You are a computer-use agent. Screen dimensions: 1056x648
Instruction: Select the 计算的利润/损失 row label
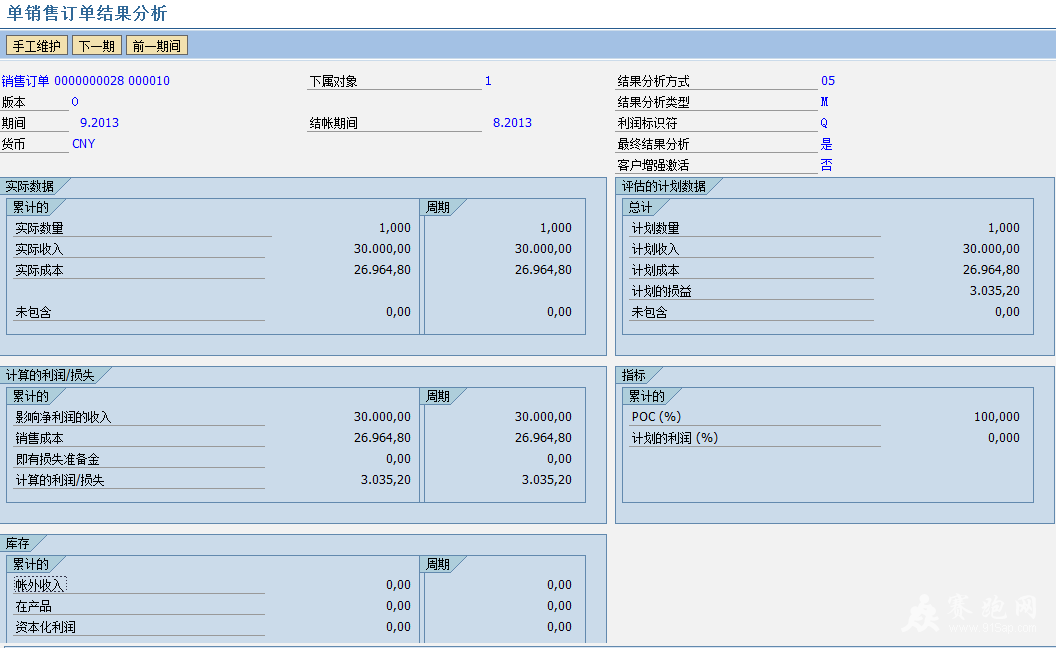pos(60,480)
